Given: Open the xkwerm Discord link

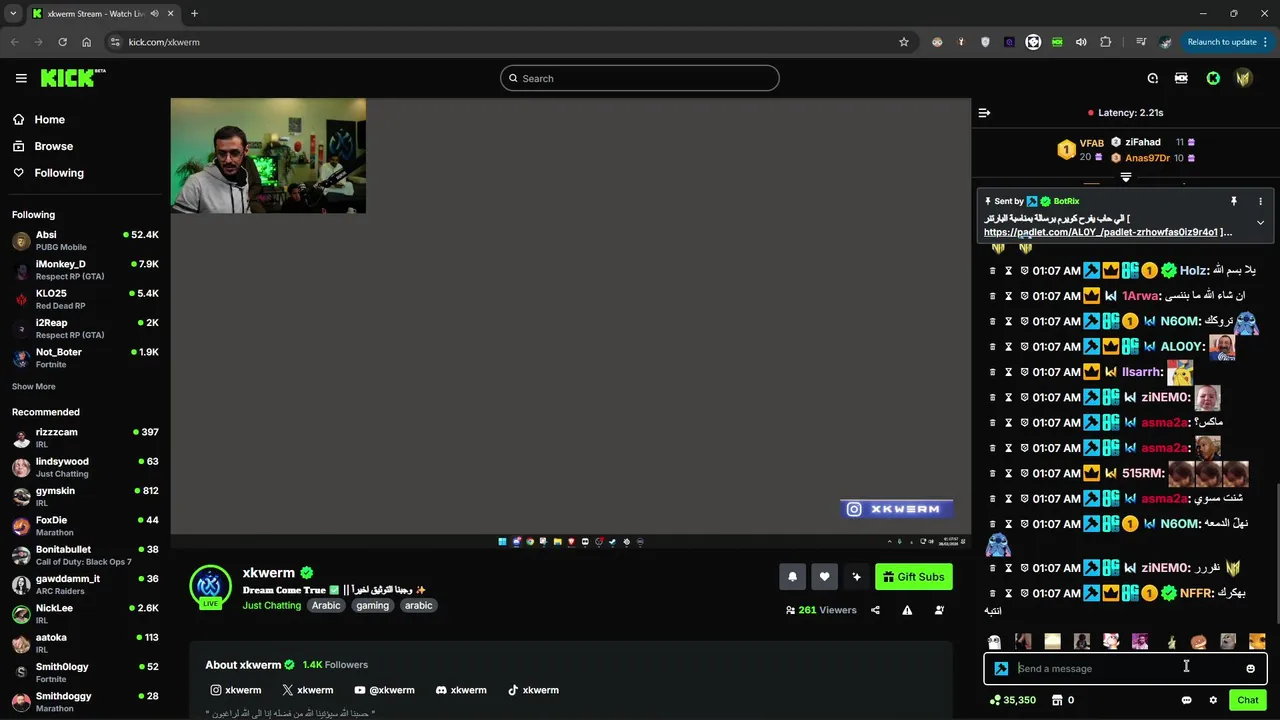Looking at the screenshot, I should tap(461, 690).
